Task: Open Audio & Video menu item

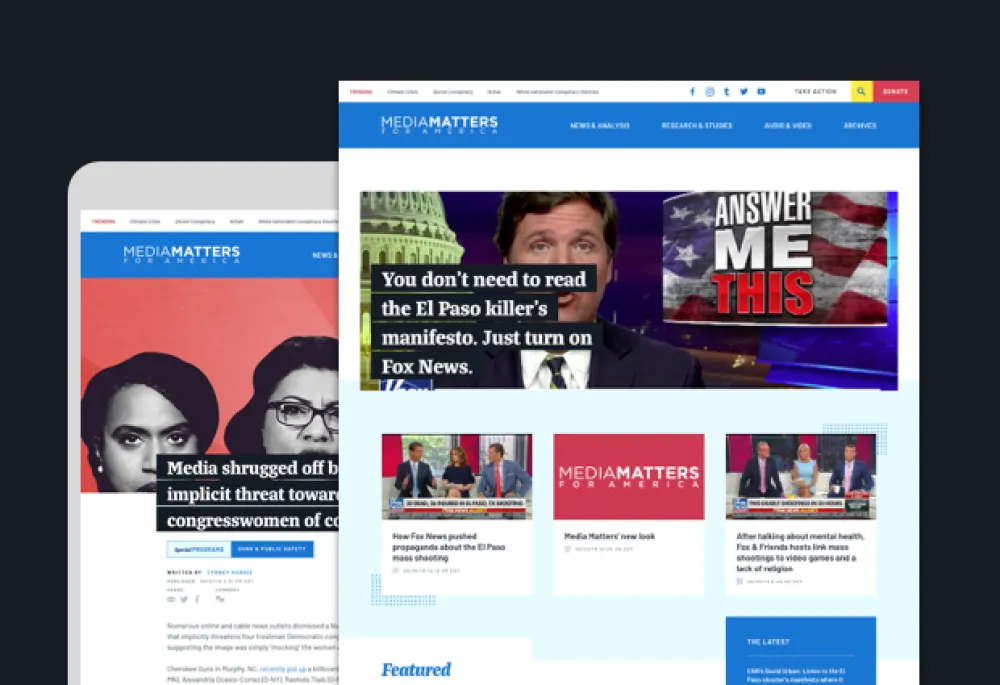Action: (x=788, y=126)
